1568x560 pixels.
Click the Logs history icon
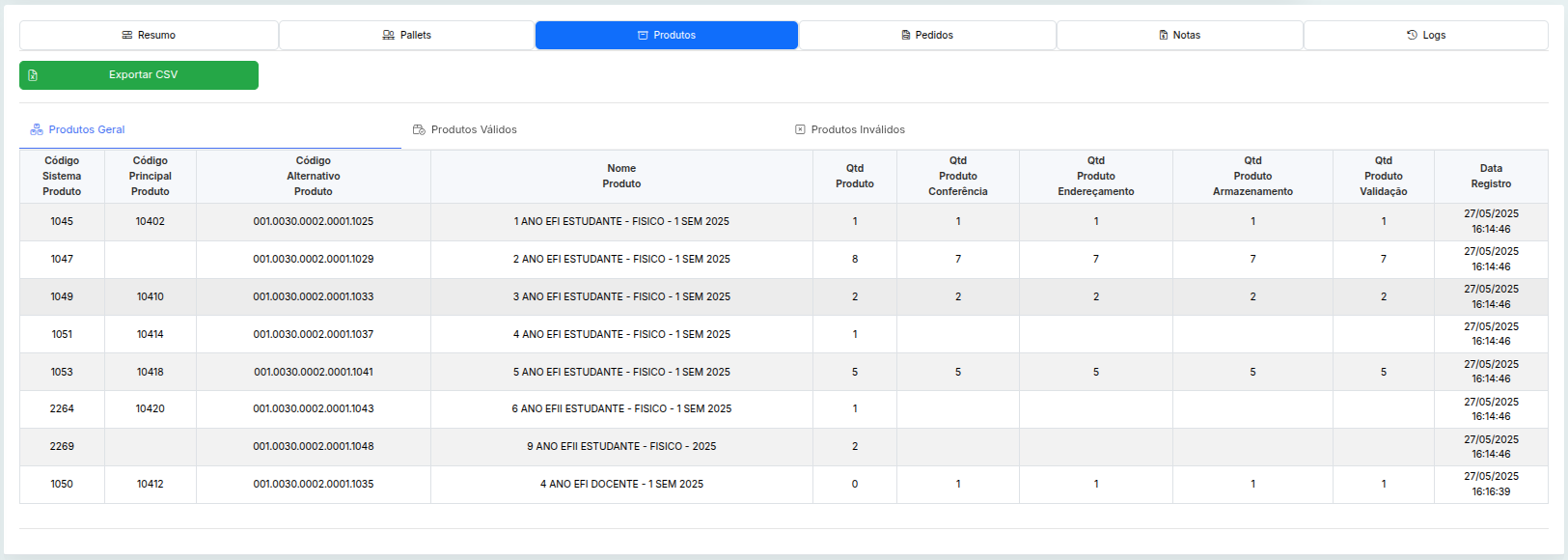tap(1412, 36)
